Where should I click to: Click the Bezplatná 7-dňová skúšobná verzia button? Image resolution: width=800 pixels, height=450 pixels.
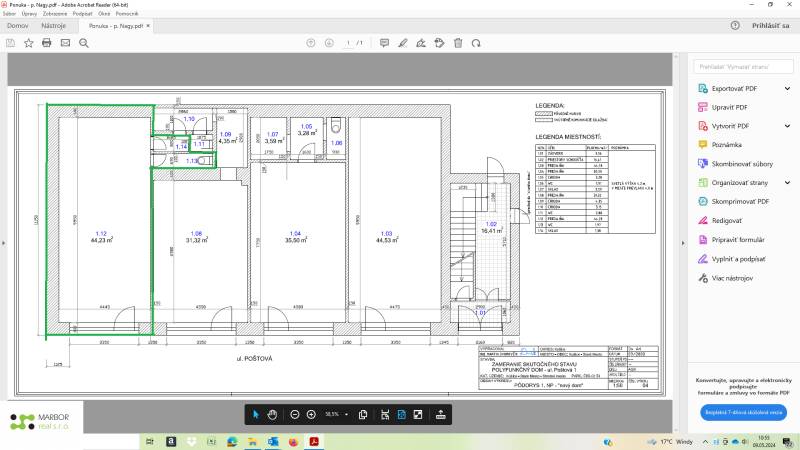click(742, 412)
